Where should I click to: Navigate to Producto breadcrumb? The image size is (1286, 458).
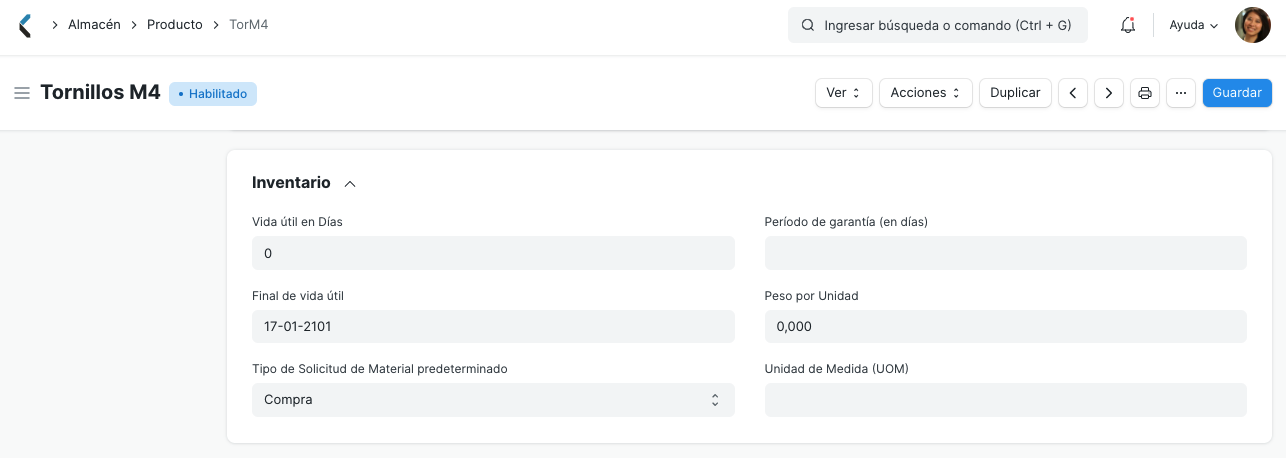[x=175, y=25]
